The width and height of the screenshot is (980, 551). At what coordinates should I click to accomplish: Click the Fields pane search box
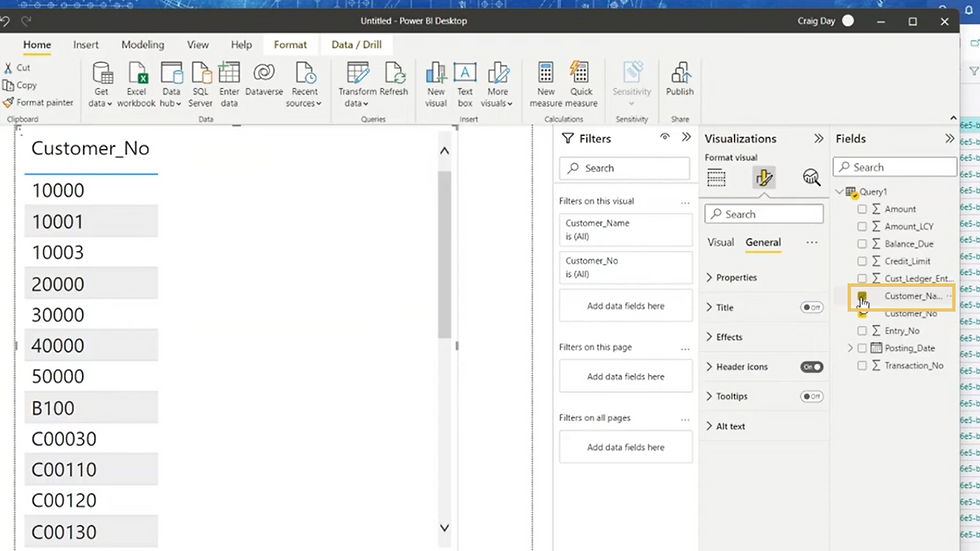click(x=894, y=167)
